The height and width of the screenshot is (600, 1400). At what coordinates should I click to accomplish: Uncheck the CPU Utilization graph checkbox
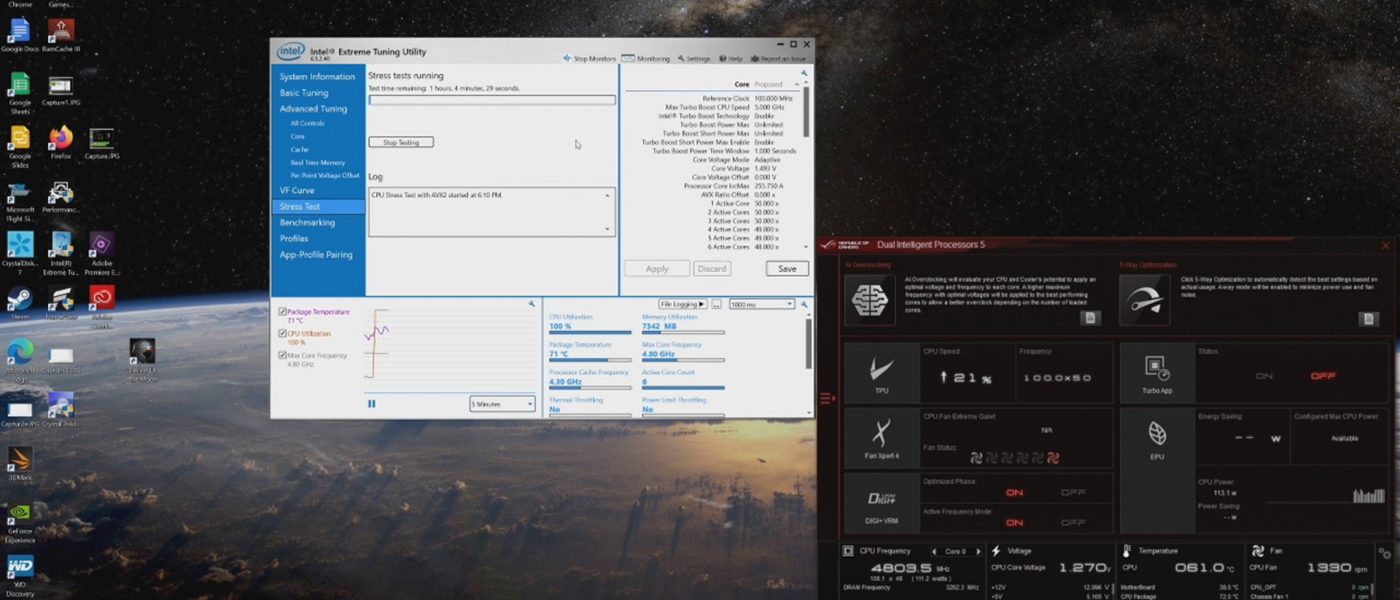pyautogui.click(x=282, y=333)
